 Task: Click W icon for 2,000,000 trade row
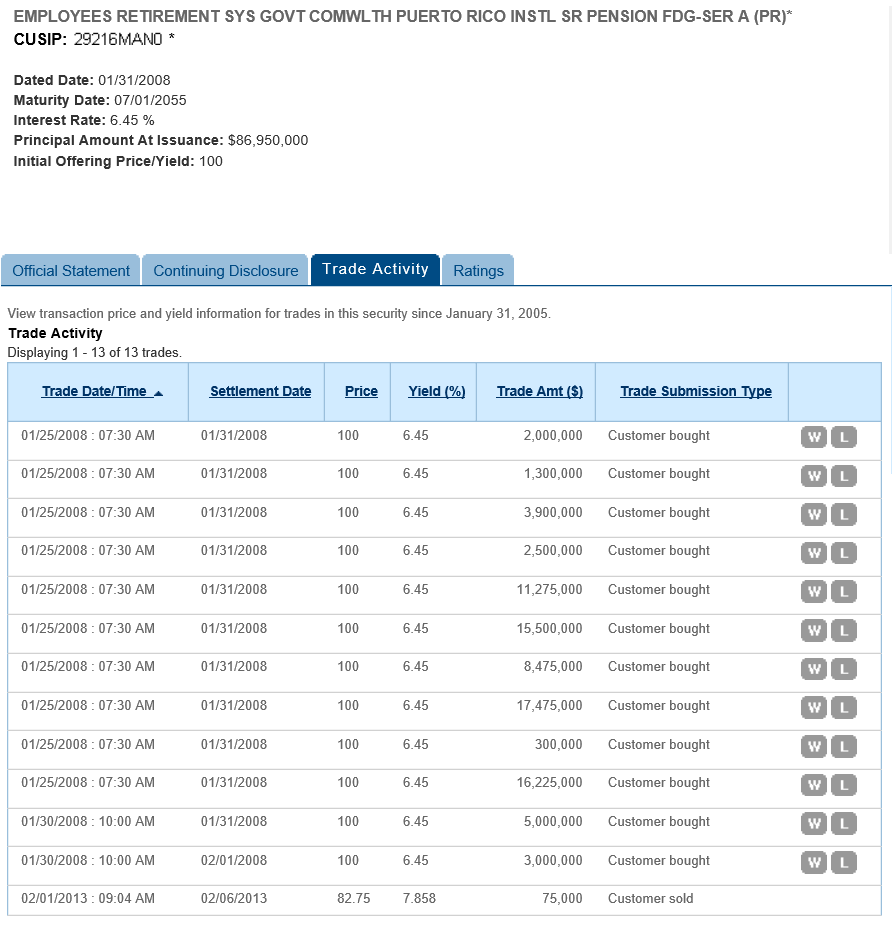(814, 437)
